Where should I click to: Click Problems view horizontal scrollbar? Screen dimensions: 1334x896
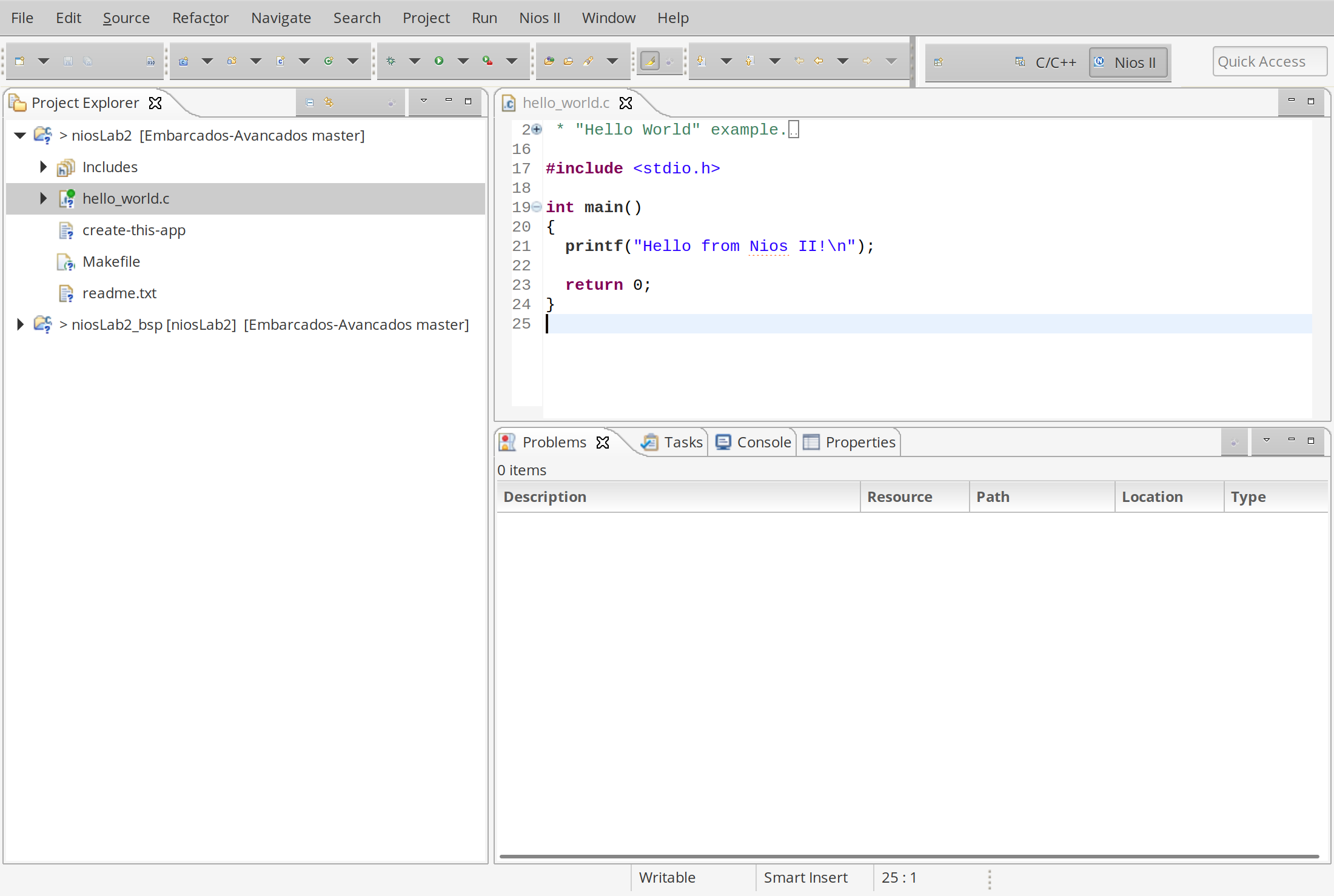coord(910,856)
